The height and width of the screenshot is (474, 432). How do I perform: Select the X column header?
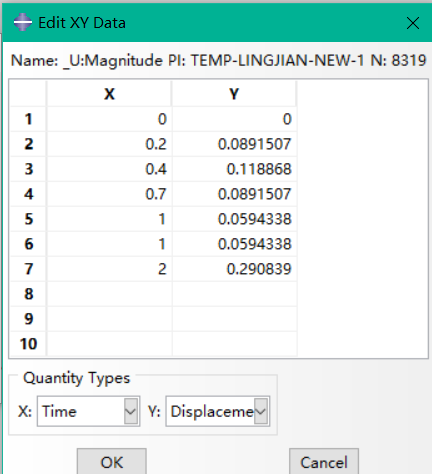109,94
